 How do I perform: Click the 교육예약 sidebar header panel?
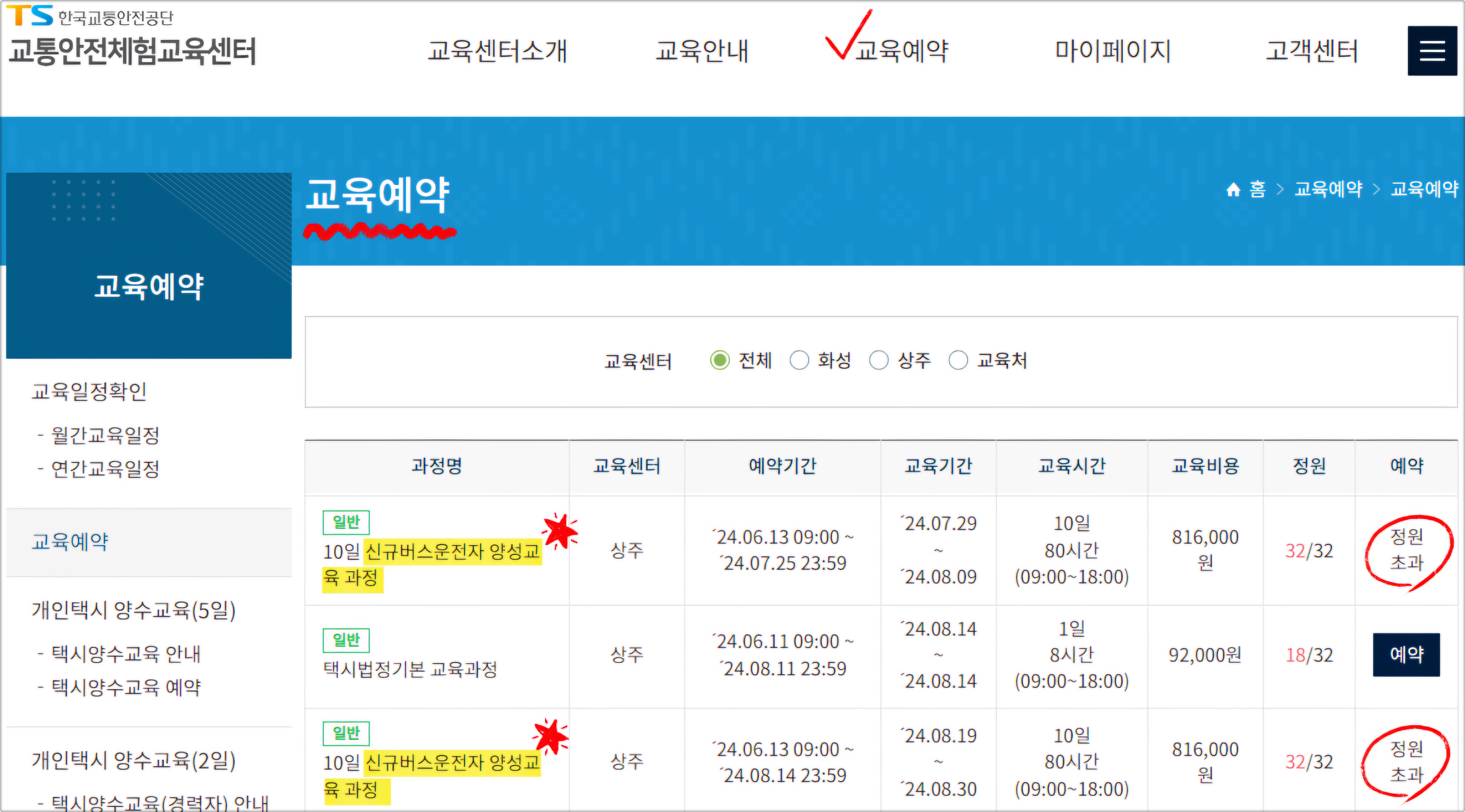(149, 266)
